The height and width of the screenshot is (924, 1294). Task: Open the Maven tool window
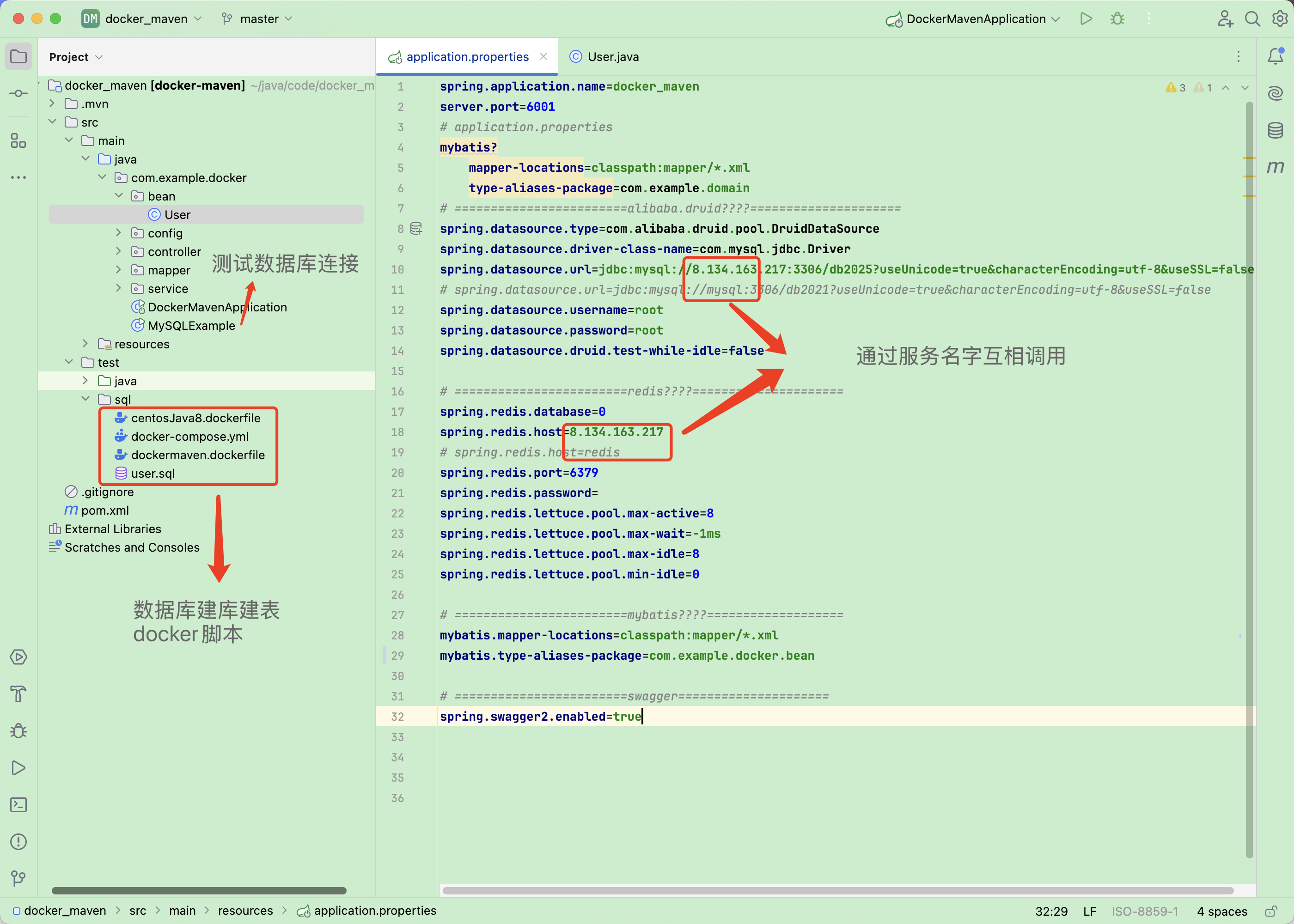click(1275, 167)
